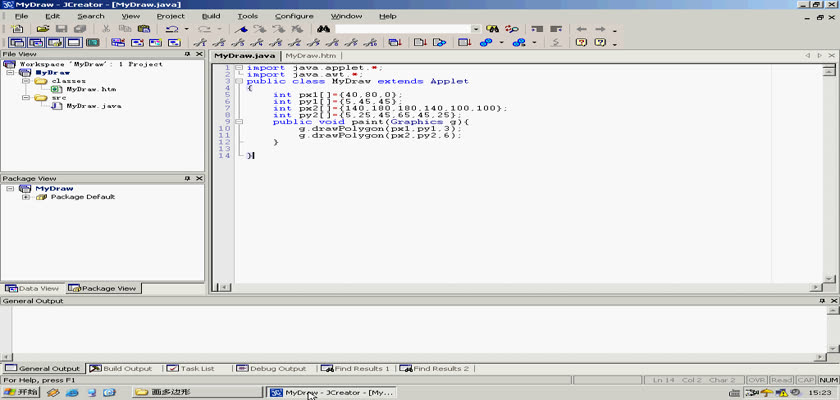Toggle a bookmark with the blue flag icon

pyautogui.click(x=241, y=29)
